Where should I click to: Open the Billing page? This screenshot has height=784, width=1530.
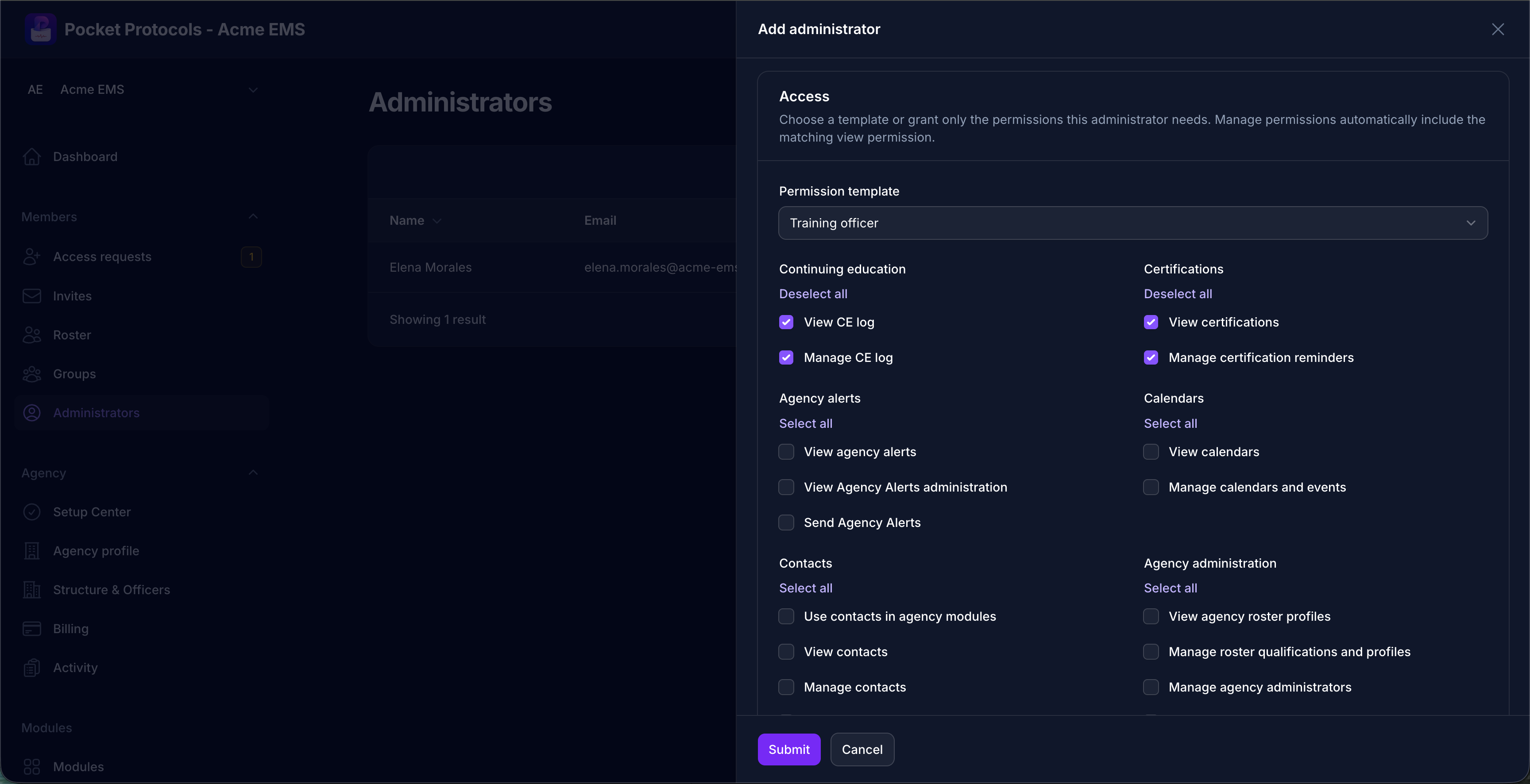142,629
